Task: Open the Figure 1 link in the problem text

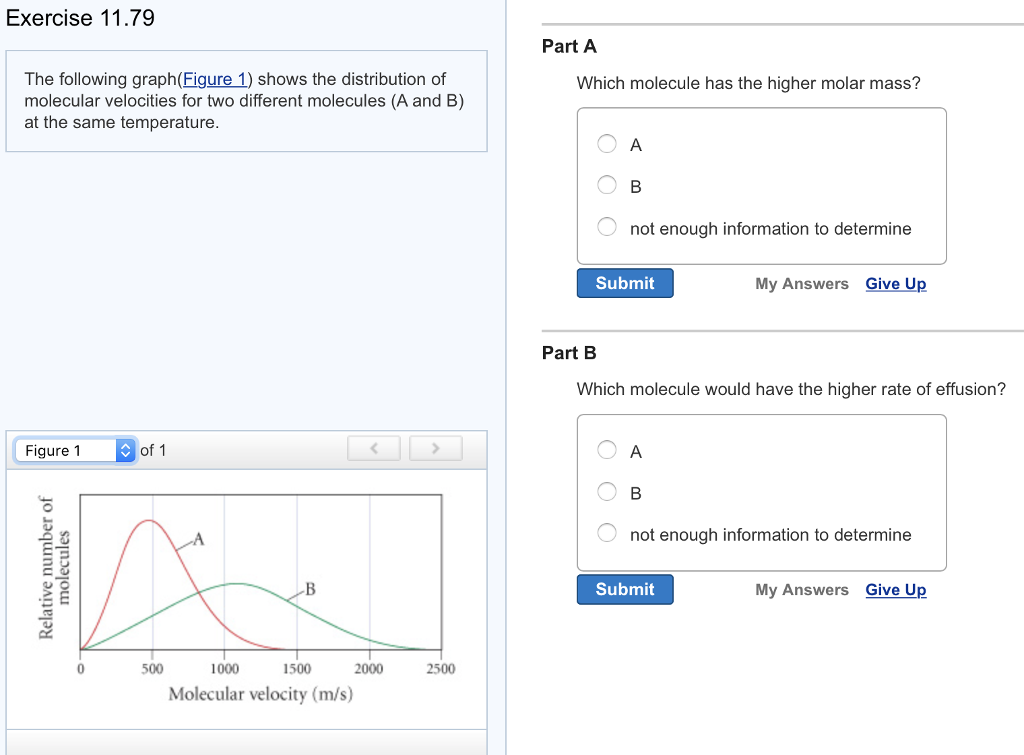Action: tap(216, 79)
